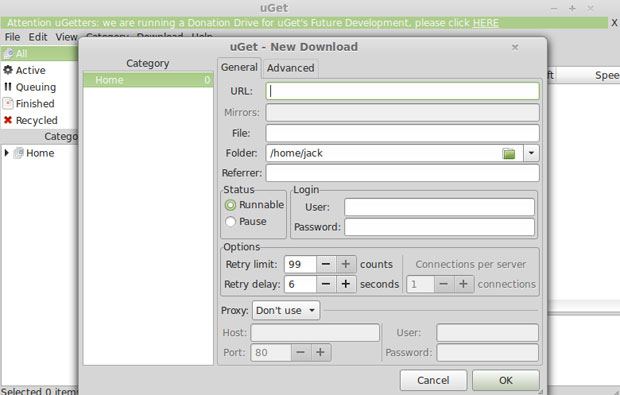Select the All status filter
The image size is (620, 395).
(40, 53)
